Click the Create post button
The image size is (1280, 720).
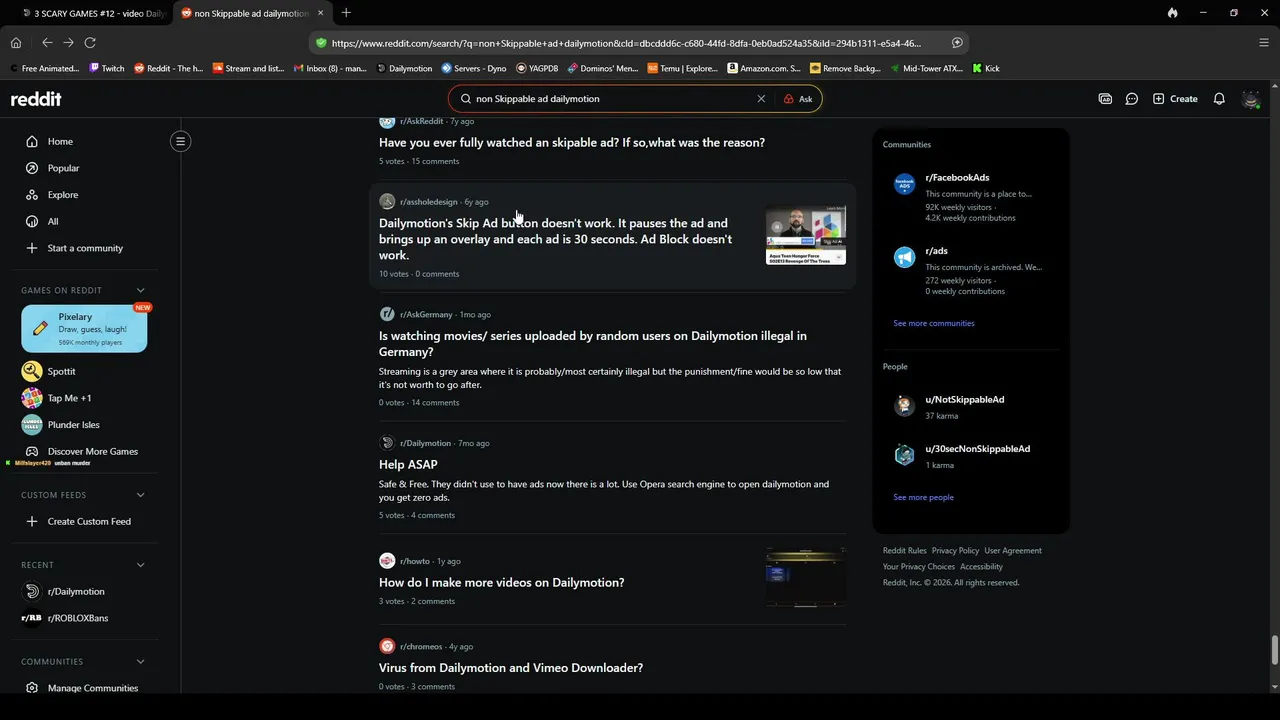coord(1175,99)
